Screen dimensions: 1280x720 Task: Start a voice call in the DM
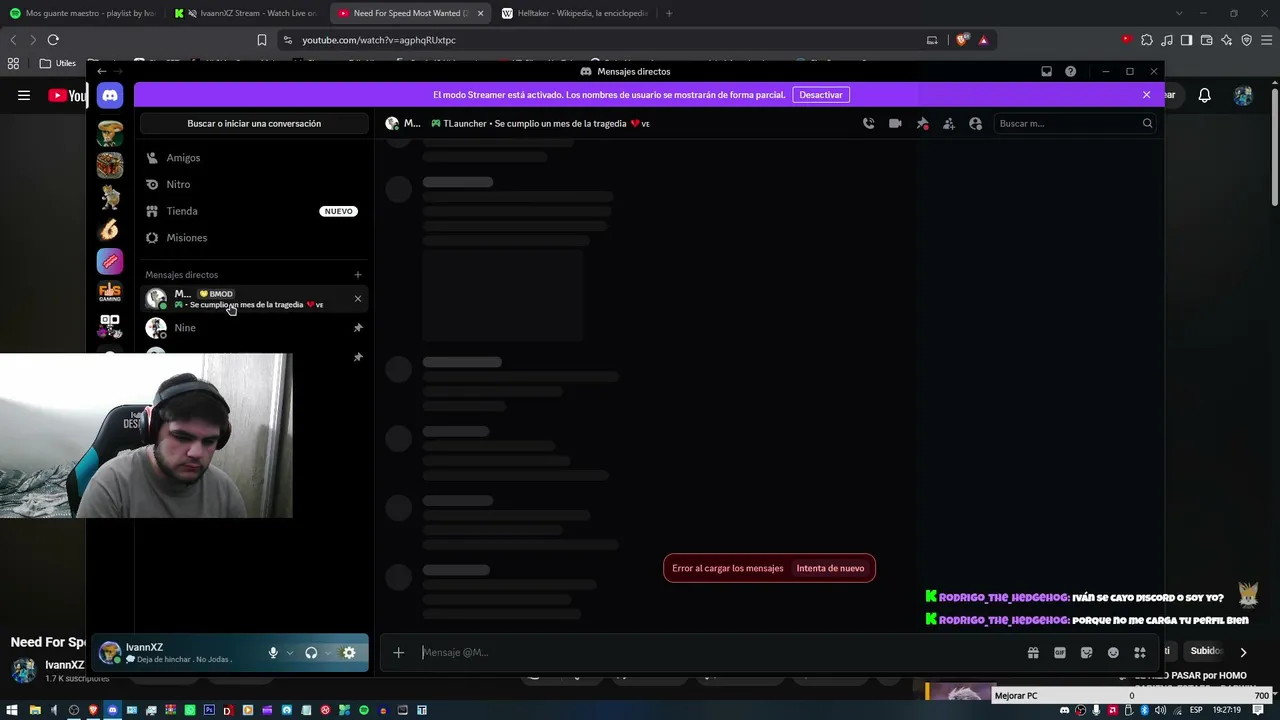pyautogui.click(x=868, y=124)
